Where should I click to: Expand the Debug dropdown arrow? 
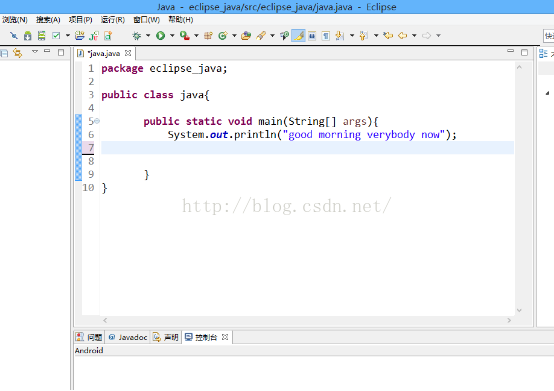(x=148, y=36)
